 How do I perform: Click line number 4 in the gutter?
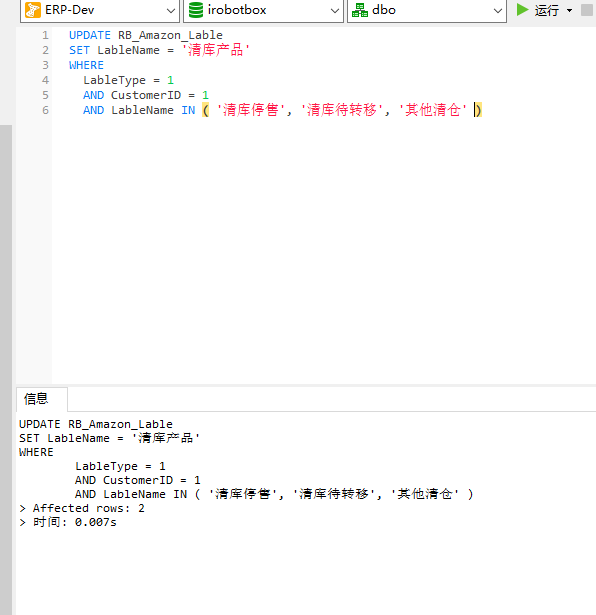click(45, 80)
